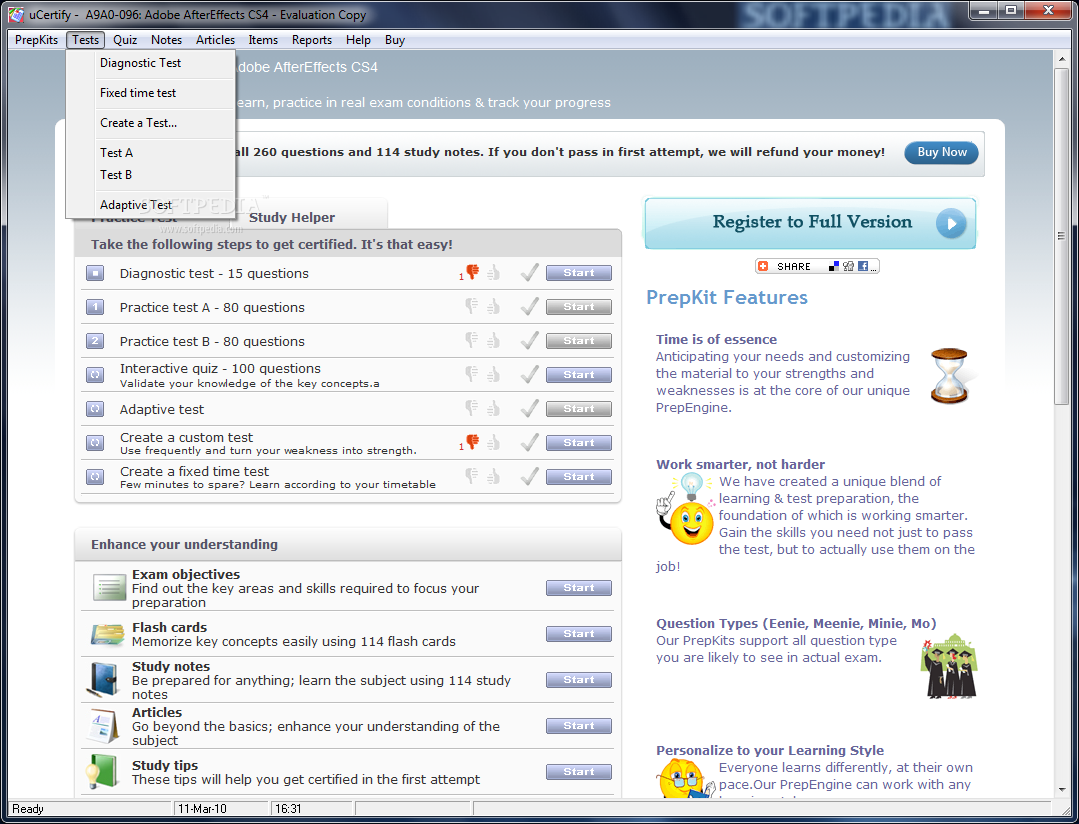Click the numbered 1 icon beside Practice test A

click(95, 307)
